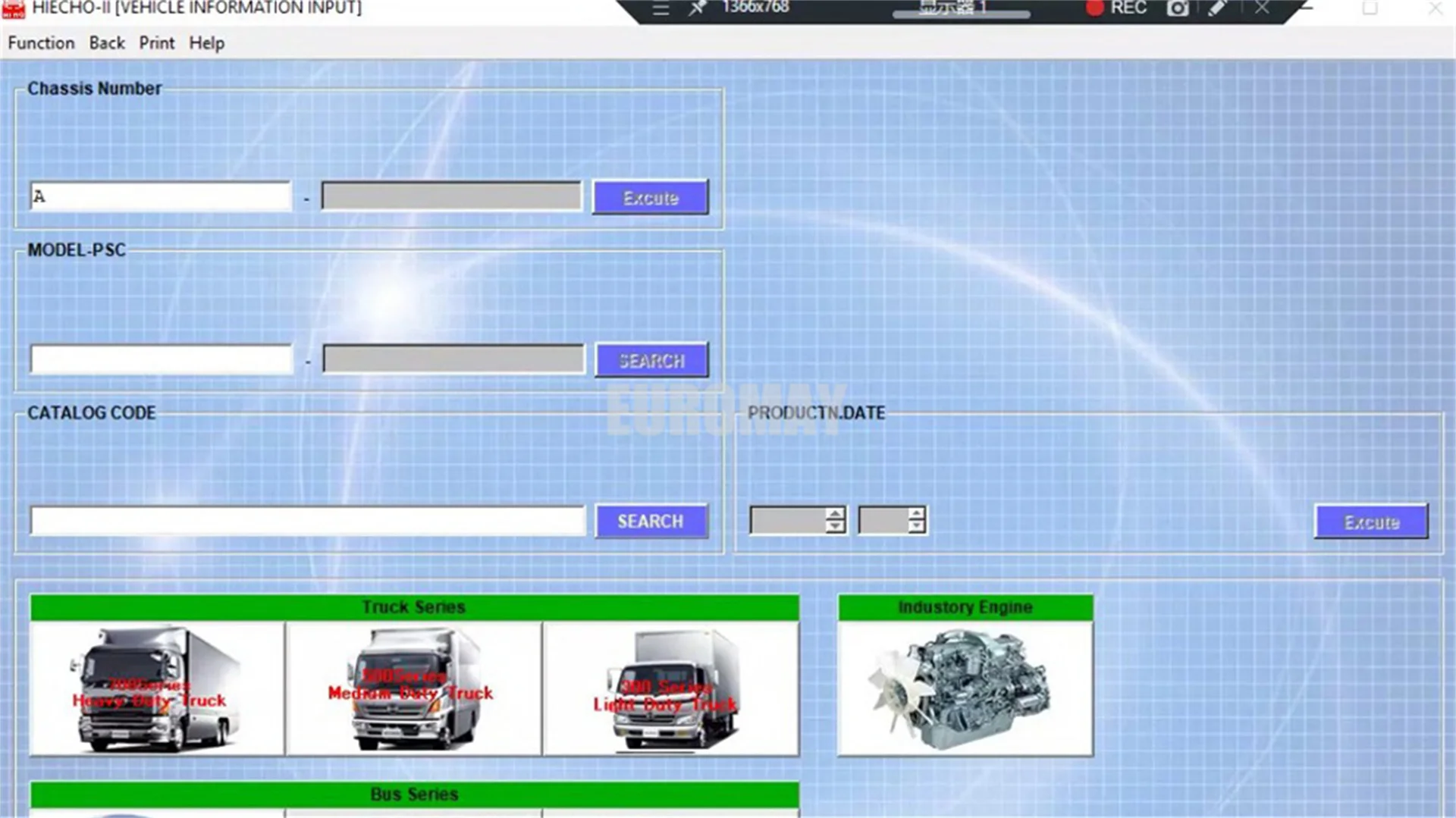The height and width of the screenshot is (818, 1456).
Task: Click Excute in the Chassis Number group
Action: click(651, 198)
